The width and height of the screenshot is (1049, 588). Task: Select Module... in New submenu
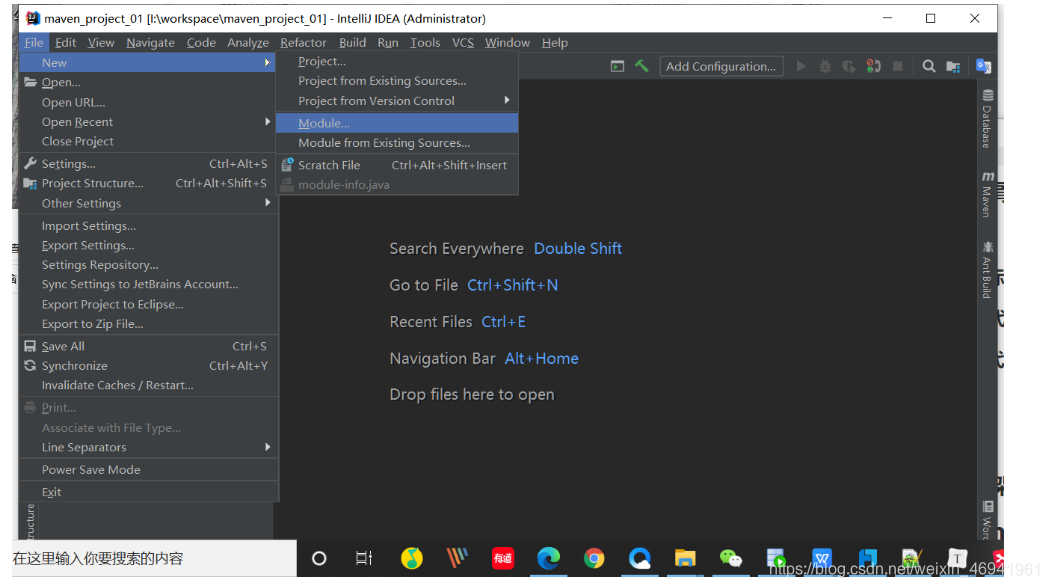tap(397, 123)
